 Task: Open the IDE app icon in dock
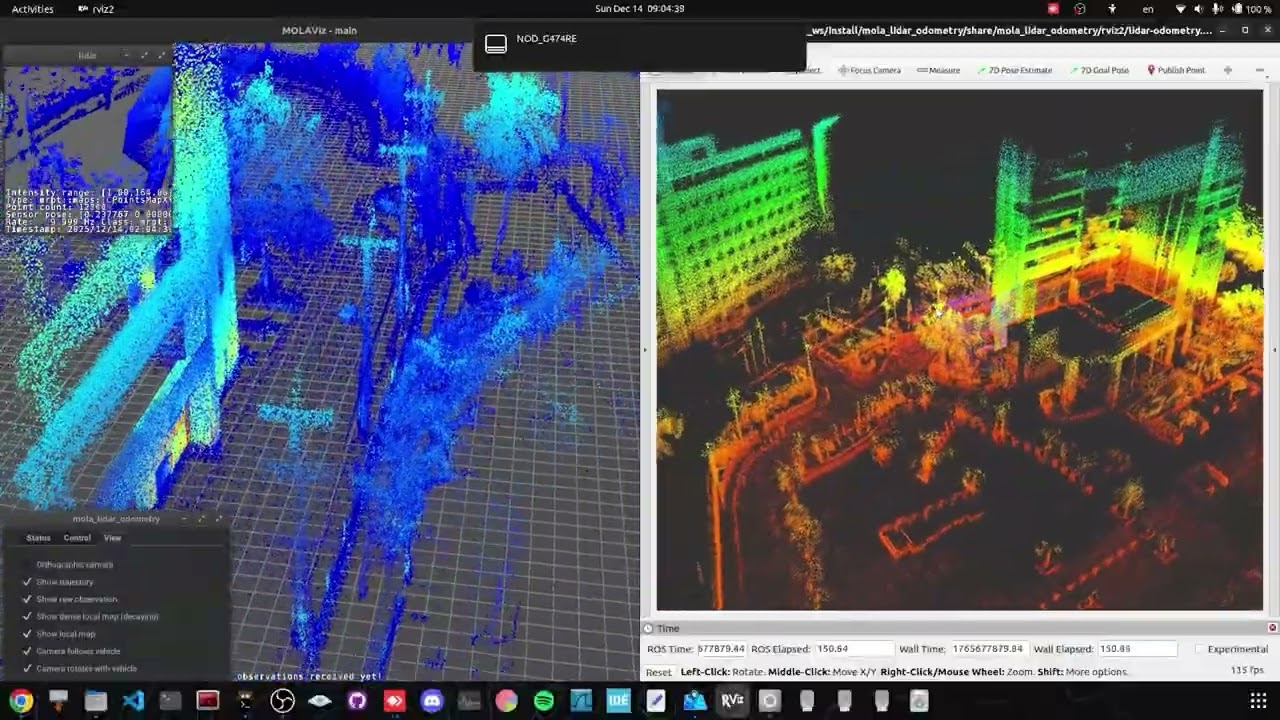pyautogui.click(x=619, y=701)
